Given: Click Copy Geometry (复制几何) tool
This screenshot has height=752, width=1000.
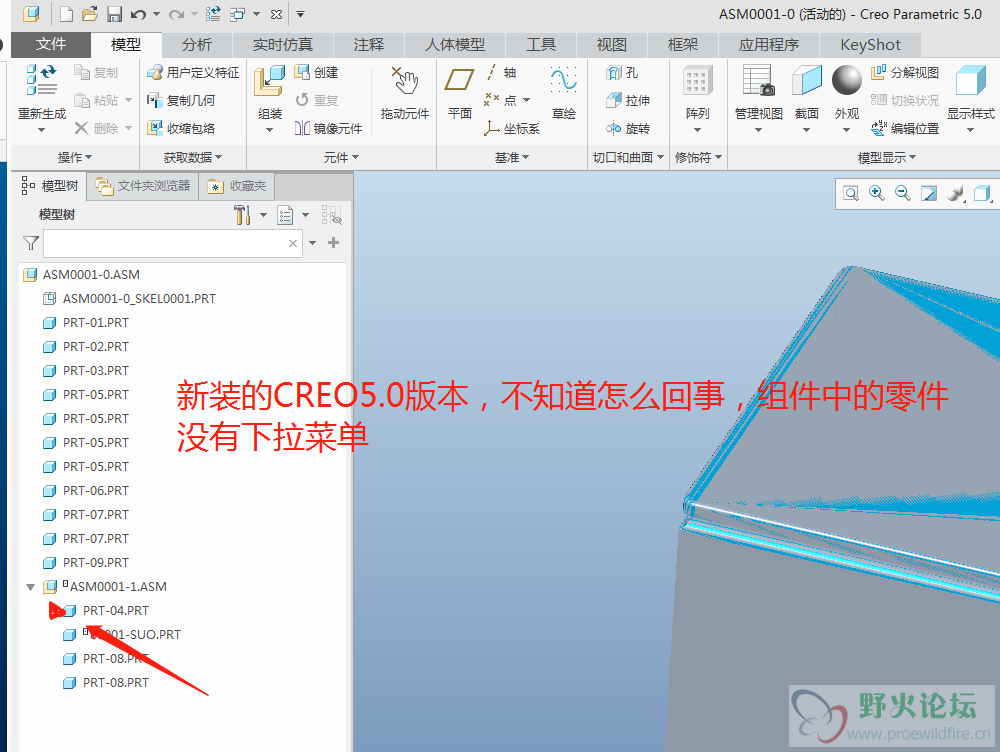Looking at the screenshot, I should 180,100.
